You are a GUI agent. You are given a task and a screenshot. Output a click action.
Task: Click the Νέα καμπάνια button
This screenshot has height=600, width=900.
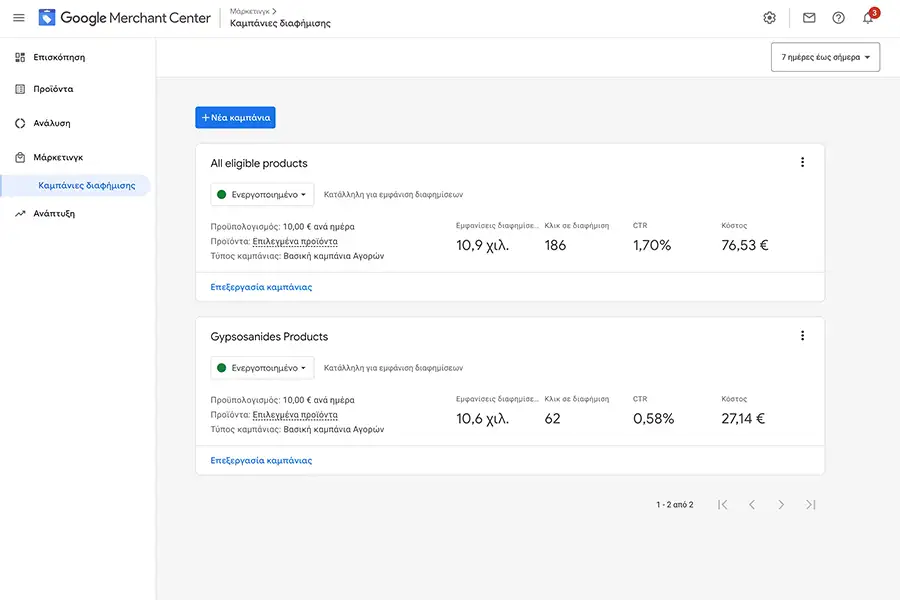(235, 118)
